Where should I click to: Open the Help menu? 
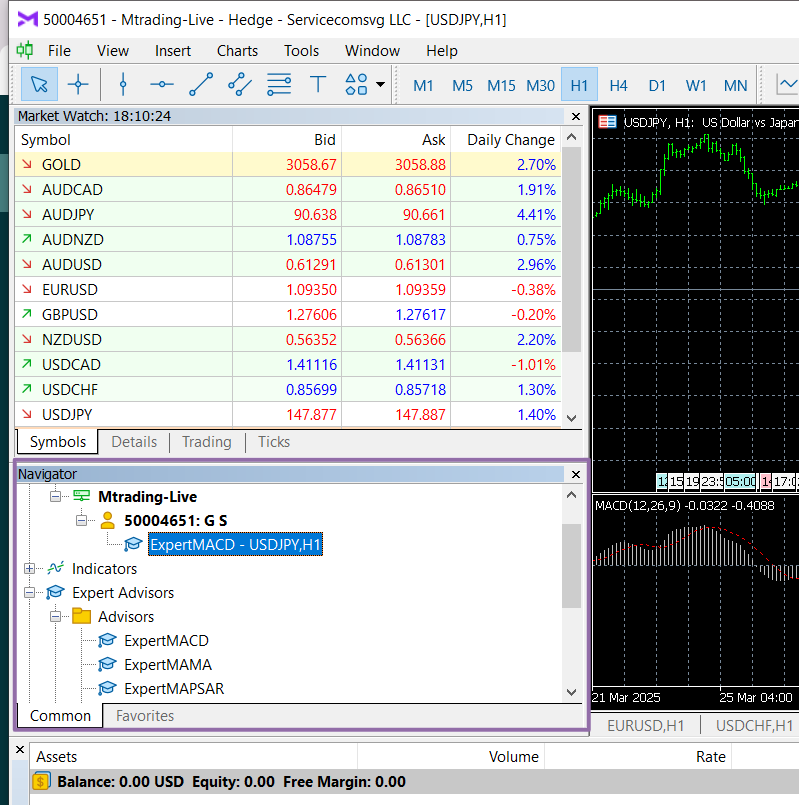442,51
